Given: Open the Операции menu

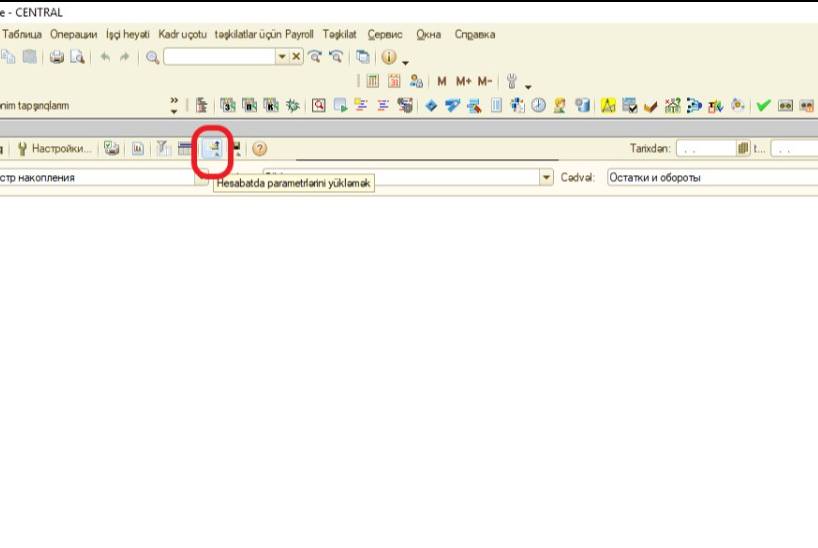Looking at the screenshot, I should (73, 34).
